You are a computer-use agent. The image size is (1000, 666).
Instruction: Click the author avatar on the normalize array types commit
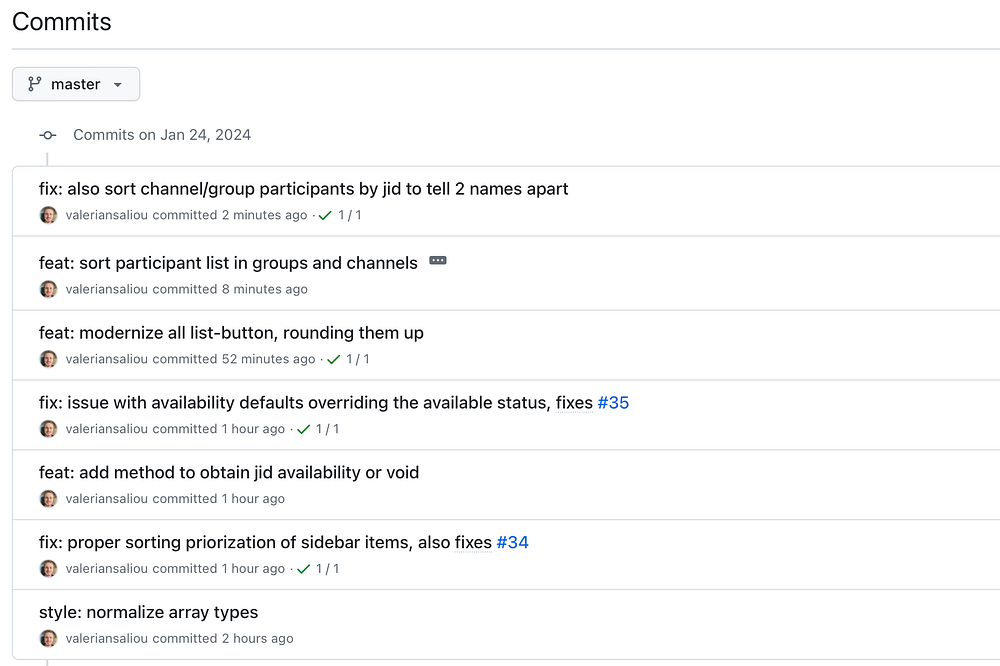(x=48, y=638)
